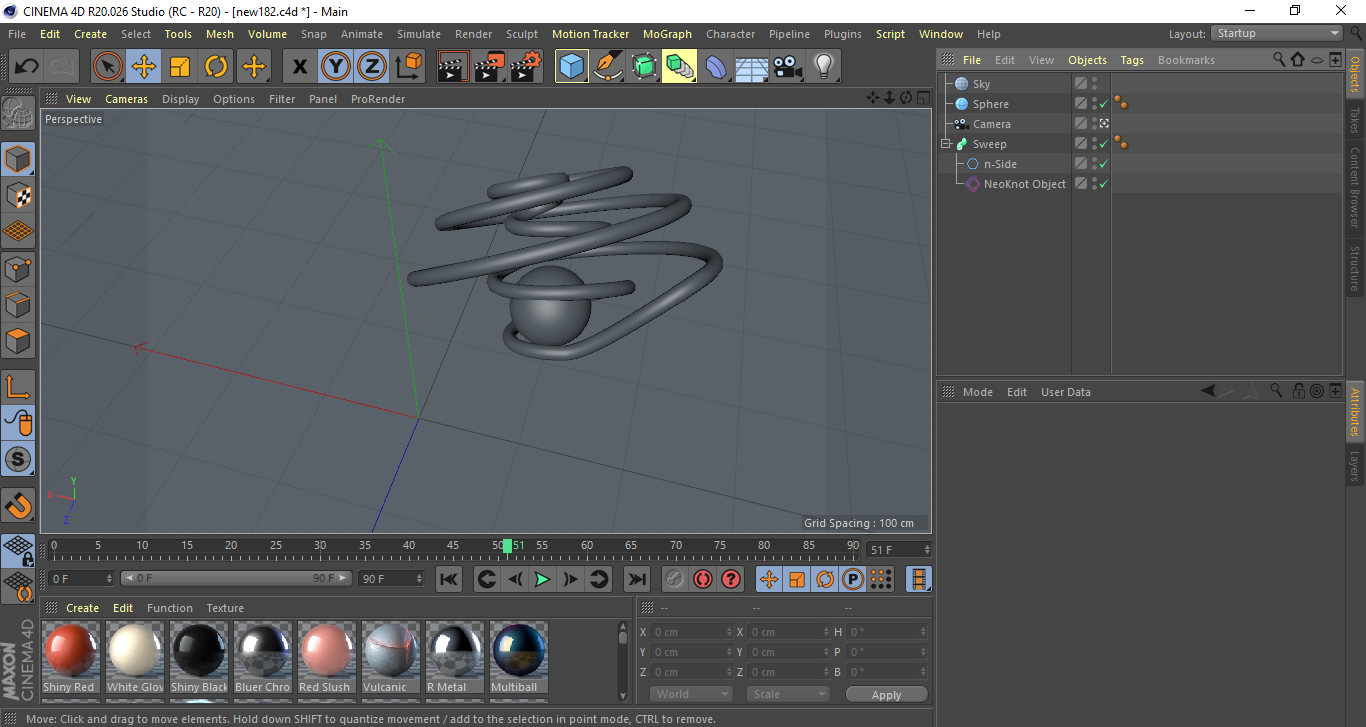
Task: Activate the Move tool
Action: tap(144, 67)
